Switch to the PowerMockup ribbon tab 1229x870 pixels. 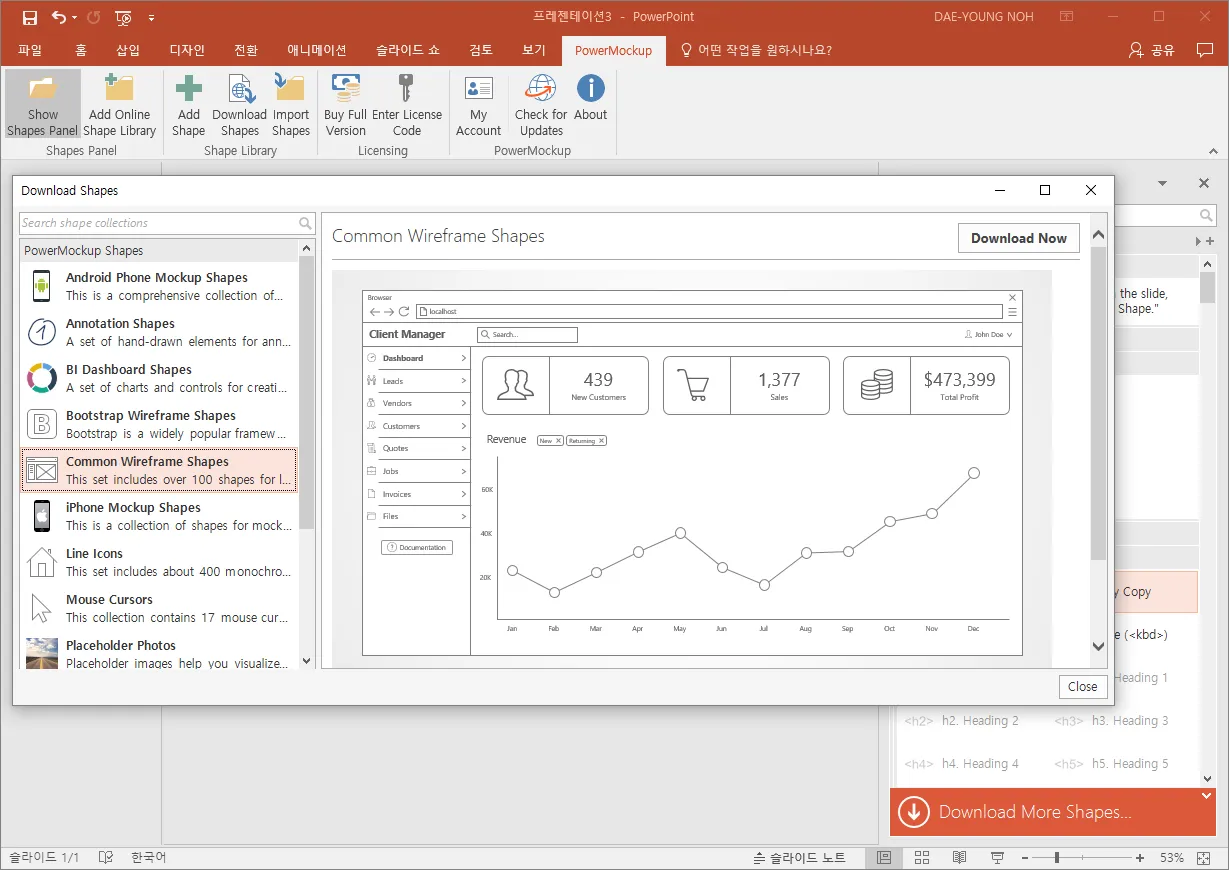click(x=613, y=50)
